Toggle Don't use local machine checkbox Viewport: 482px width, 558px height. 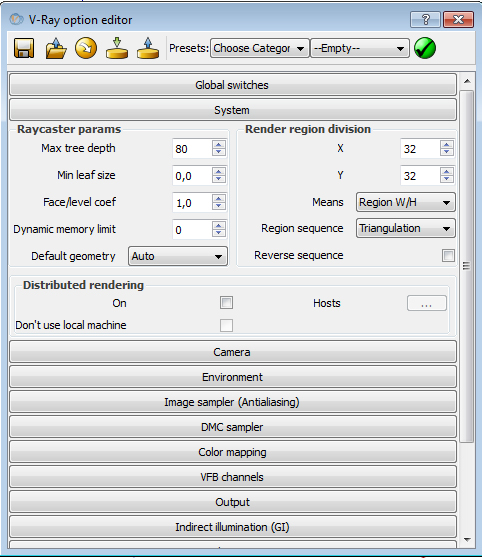[226, 325]
